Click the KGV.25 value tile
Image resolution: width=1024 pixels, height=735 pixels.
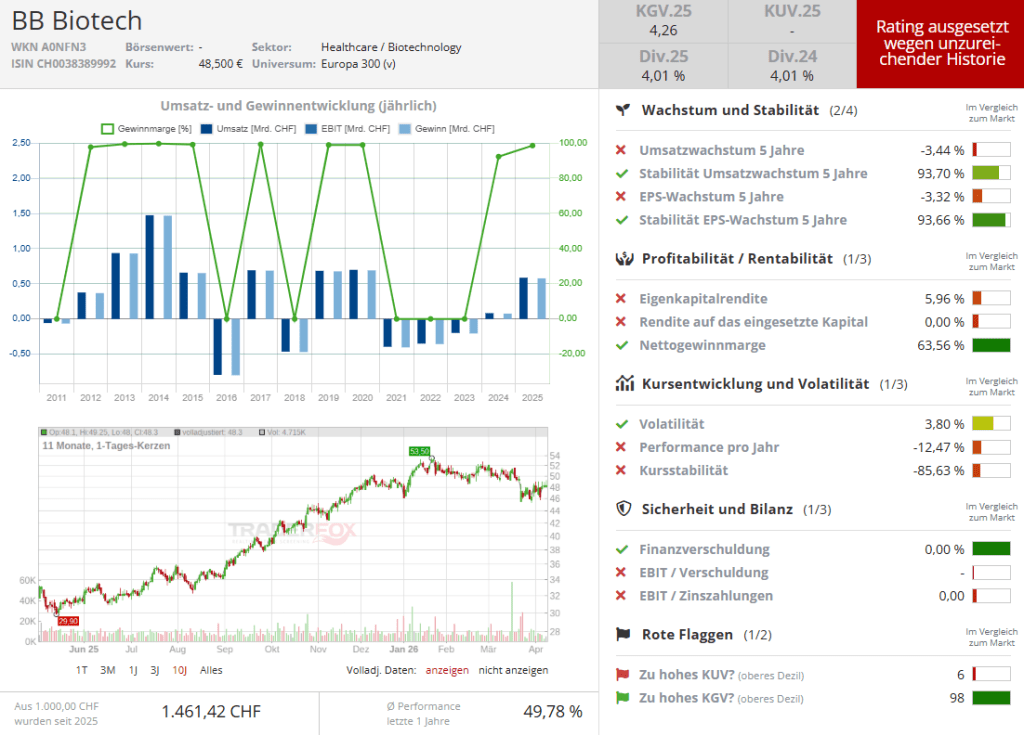(663, 21)
